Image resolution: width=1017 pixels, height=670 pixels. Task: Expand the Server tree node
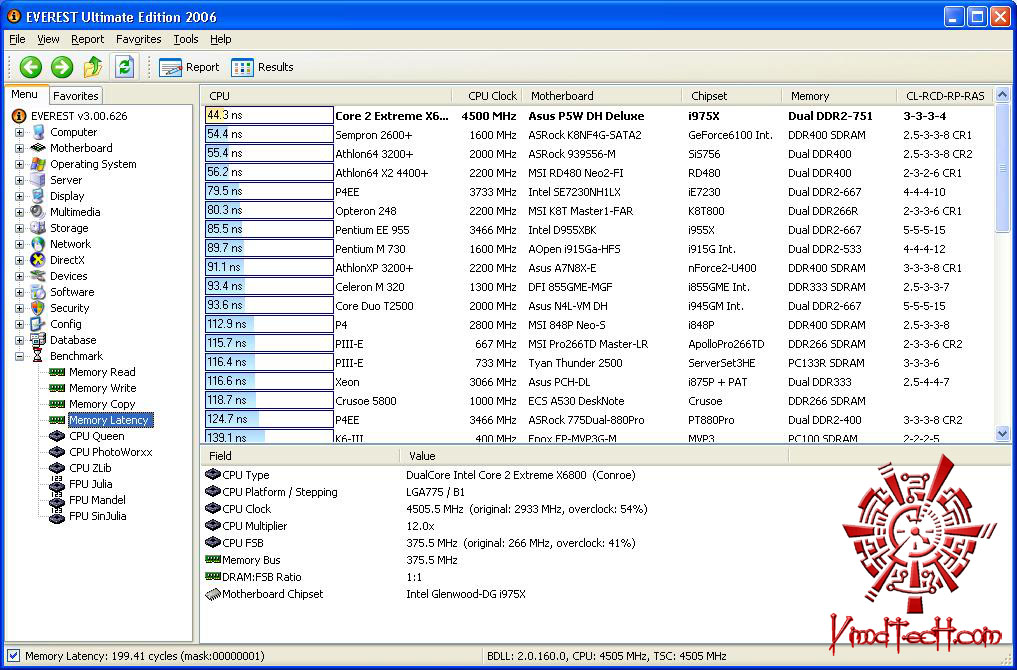tap(19, 180)
